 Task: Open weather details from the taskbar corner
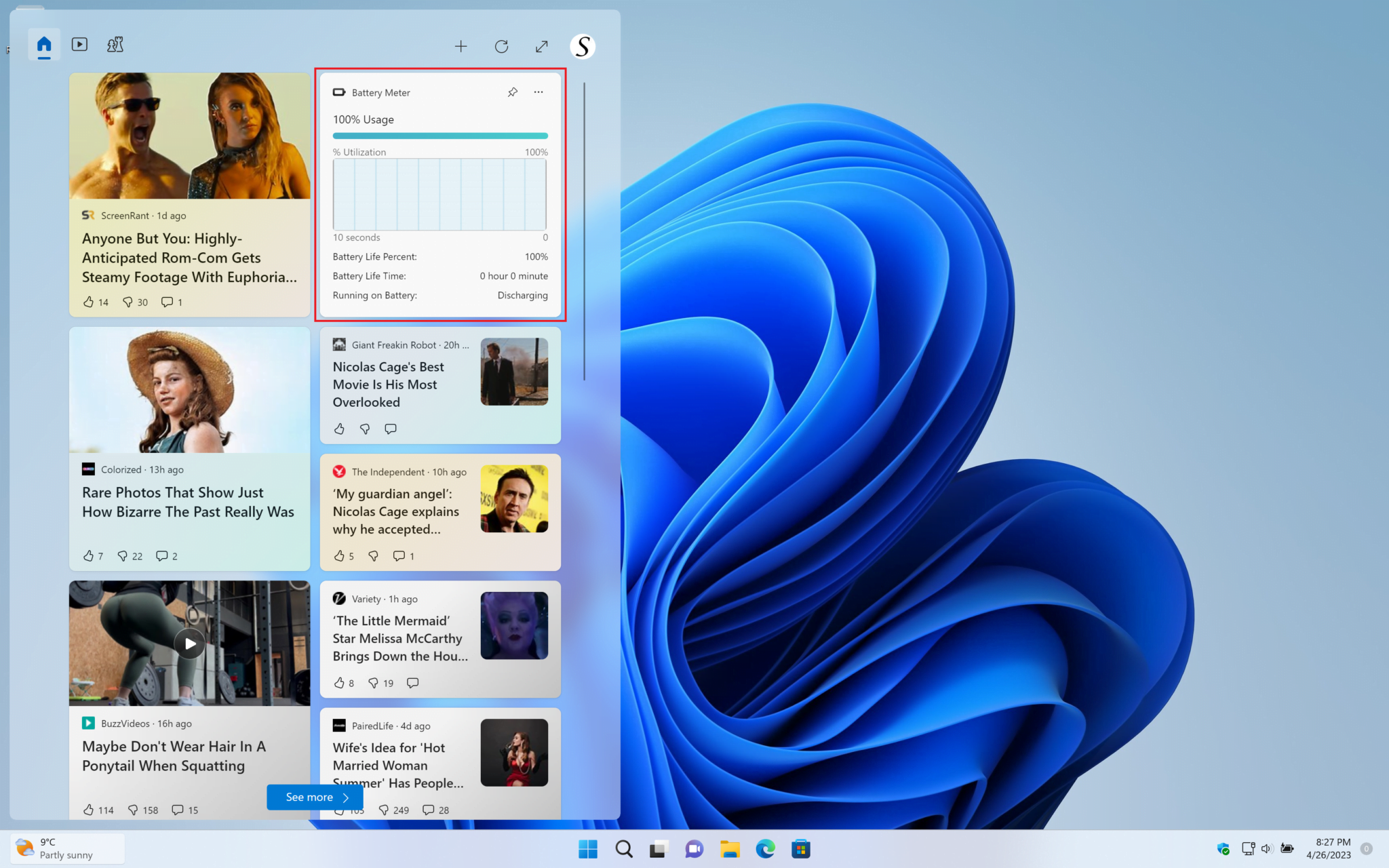65,848
